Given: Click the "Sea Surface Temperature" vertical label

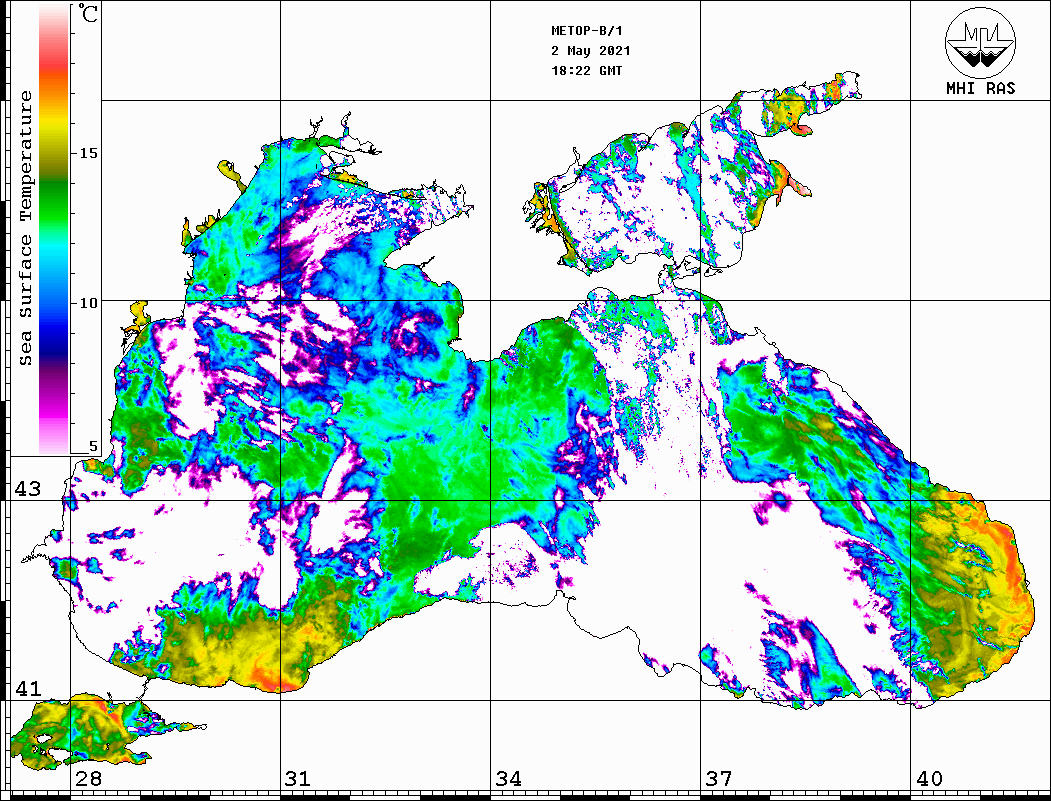Looking at the screenshot, I should pos(25,228).
